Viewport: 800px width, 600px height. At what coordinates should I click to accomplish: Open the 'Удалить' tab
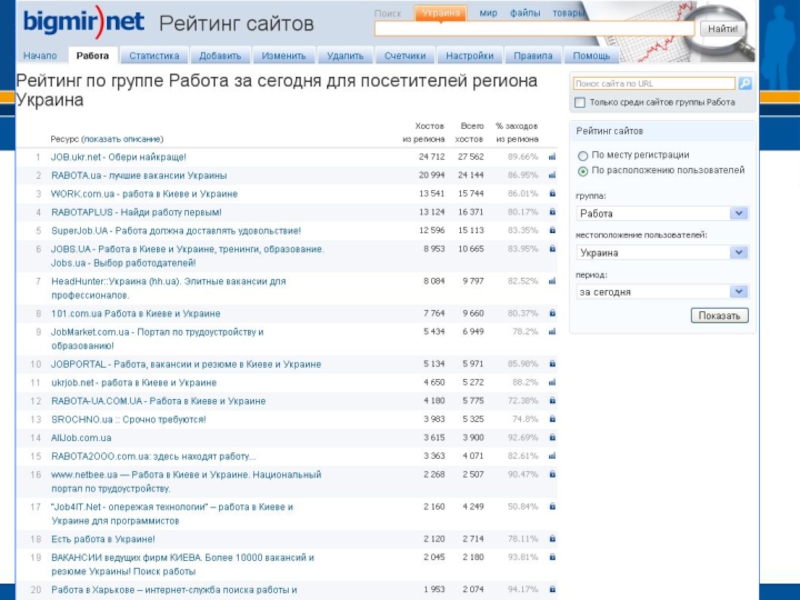(345, 56)
